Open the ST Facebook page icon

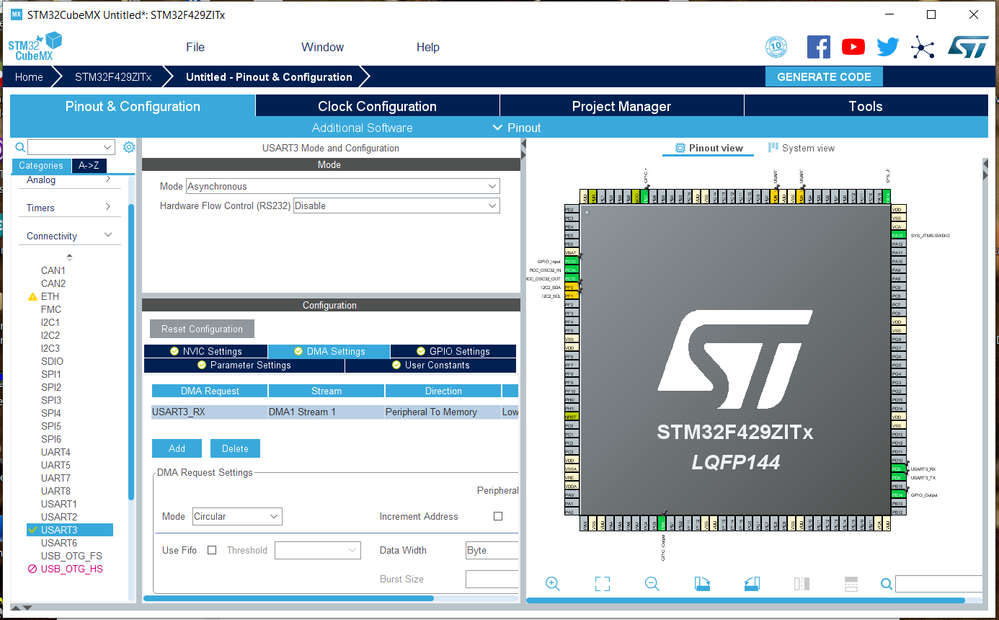click(x=818, y=47)
